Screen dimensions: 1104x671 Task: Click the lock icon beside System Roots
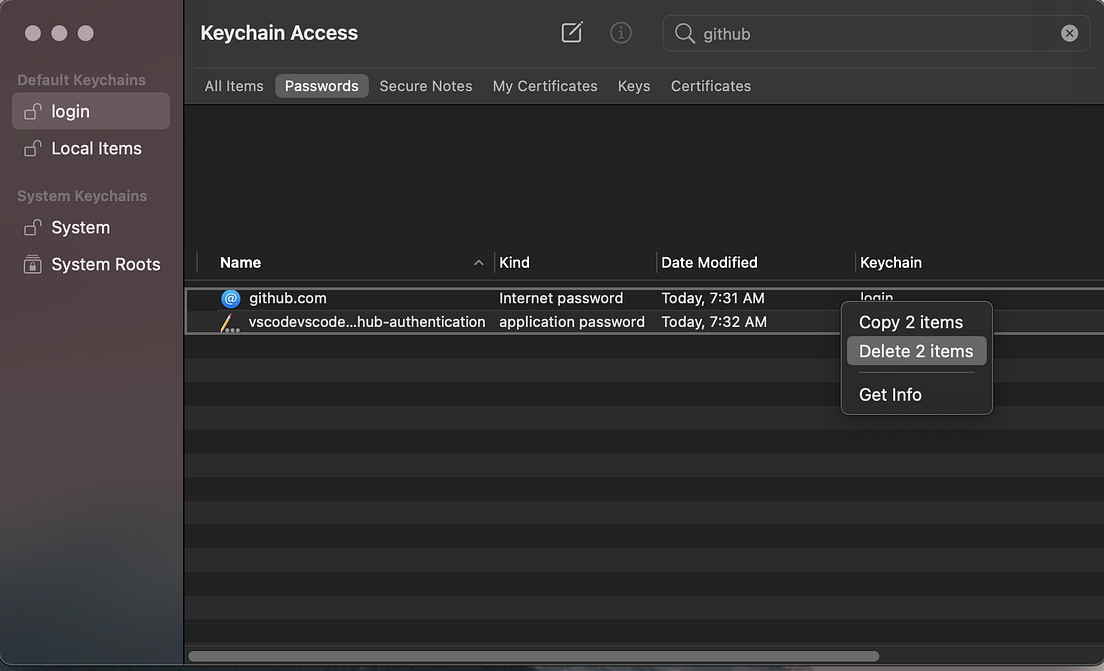(x=31, y=264)
